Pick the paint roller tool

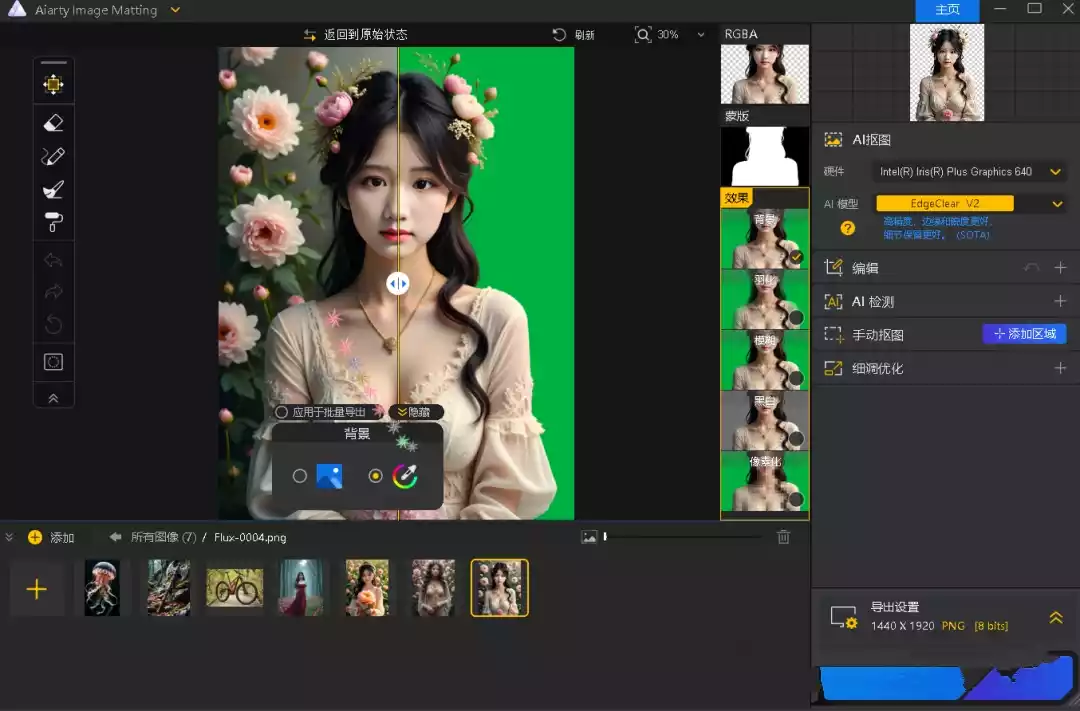click(x=54, y=221)
